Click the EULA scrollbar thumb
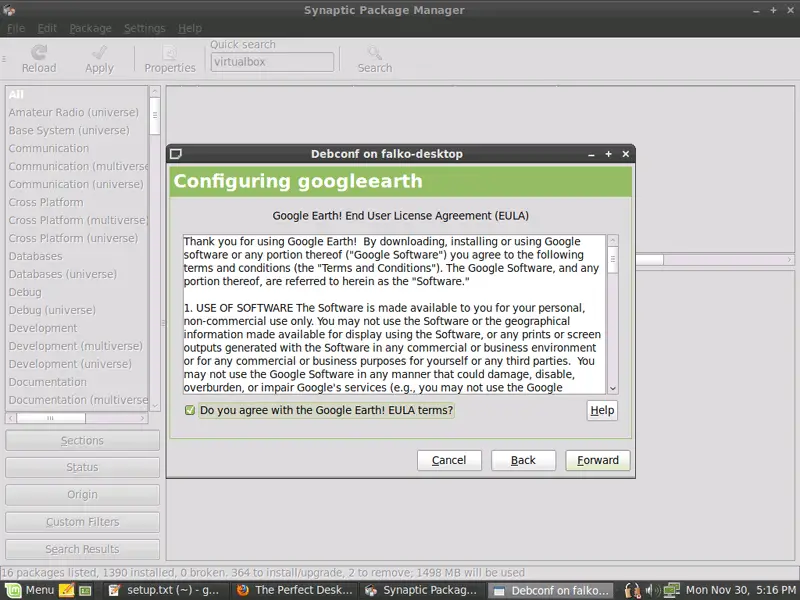This screenshot has height=600, width=800. (x=613, y=259)
